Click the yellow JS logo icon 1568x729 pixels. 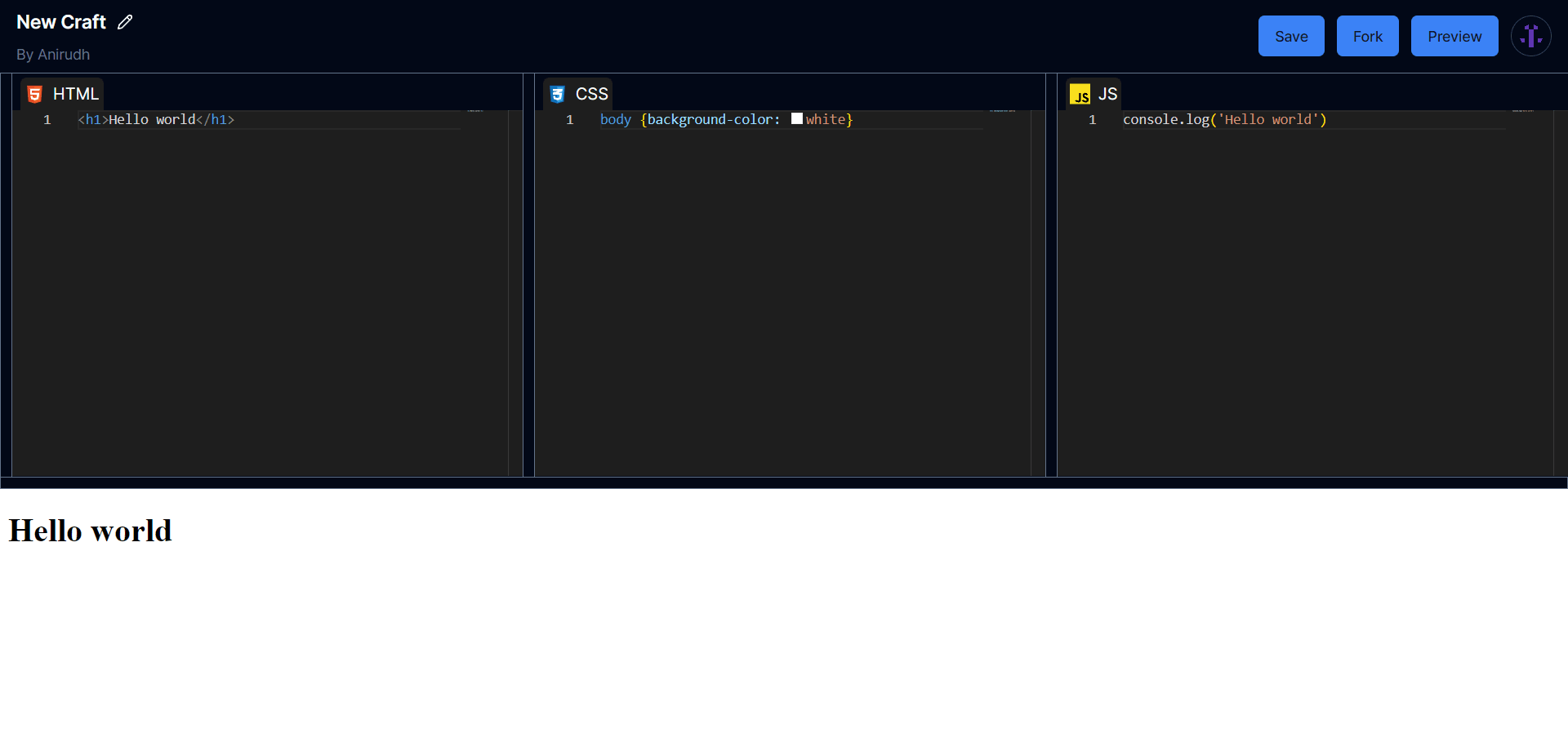tap(1080, 94)
